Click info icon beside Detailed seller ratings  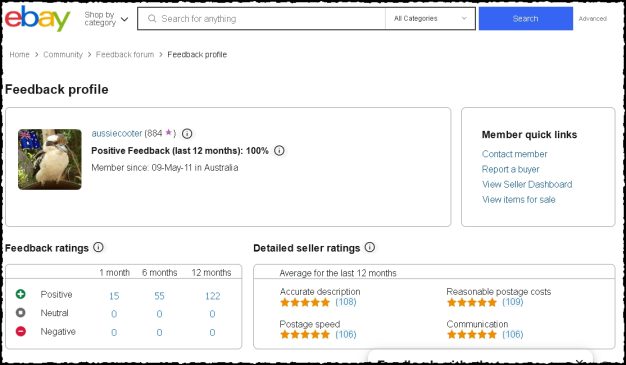(x=370, y=247)
